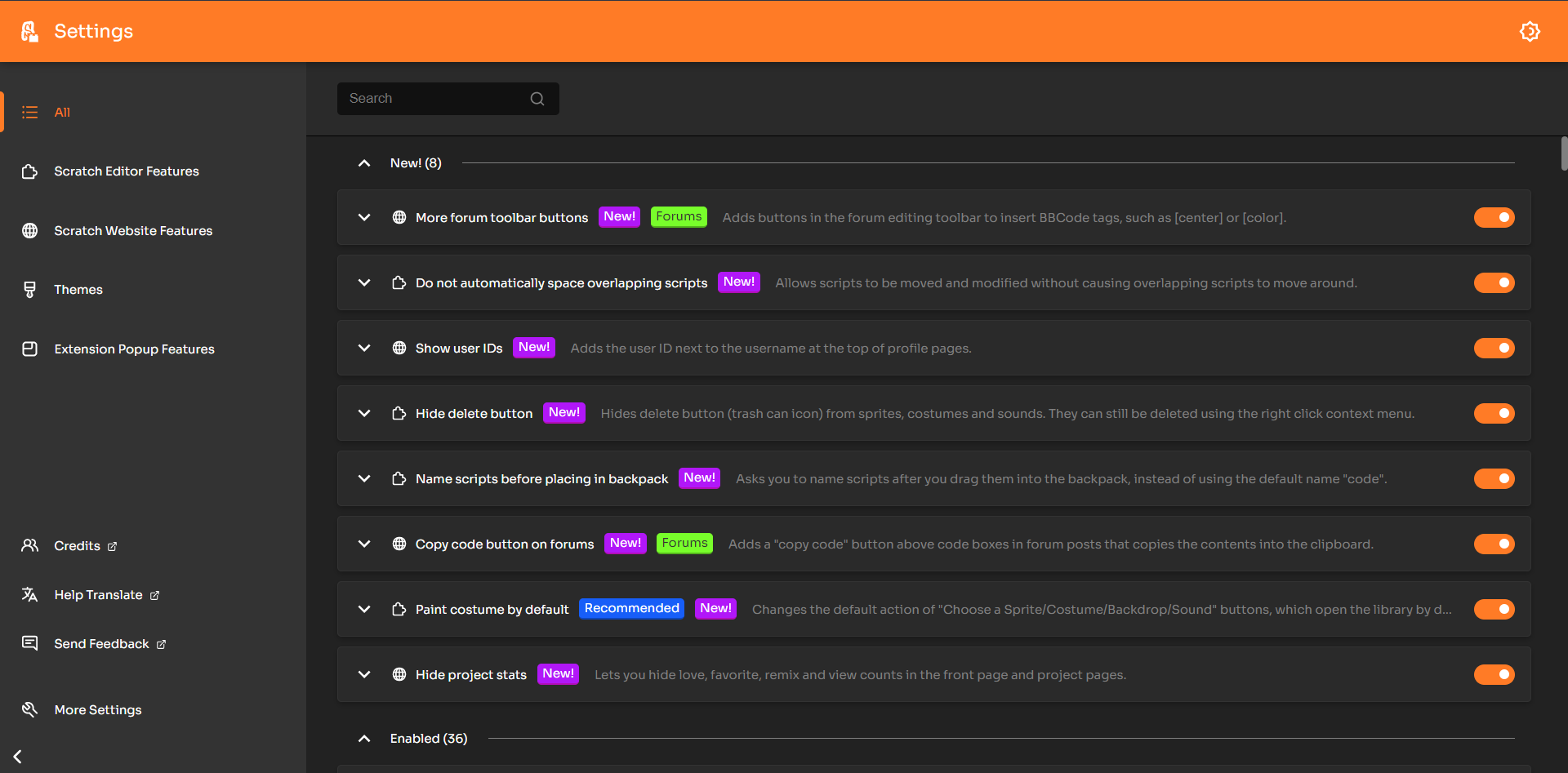The image size is (1568, 773).
Task: Toggle the Hide project stats addon
Action: coord(1494,674)
